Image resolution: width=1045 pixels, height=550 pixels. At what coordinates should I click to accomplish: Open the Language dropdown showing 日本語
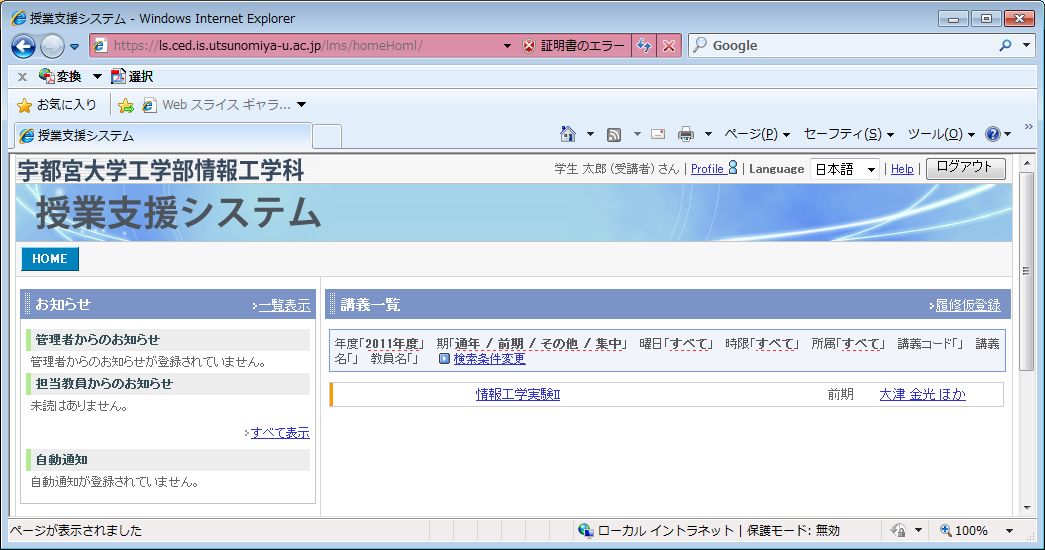(844, 169)
